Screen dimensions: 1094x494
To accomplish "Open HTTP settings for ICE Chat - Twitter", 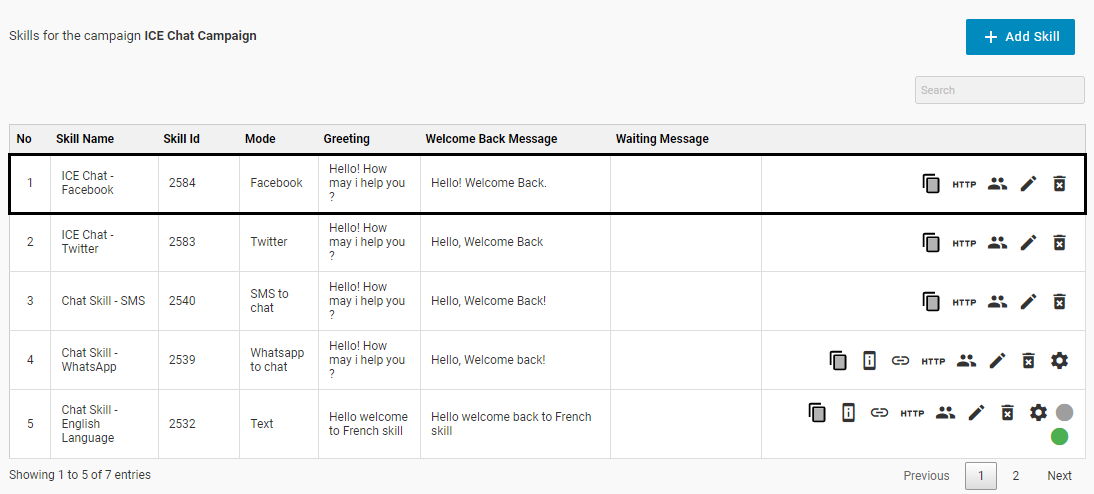I will 964,243.
